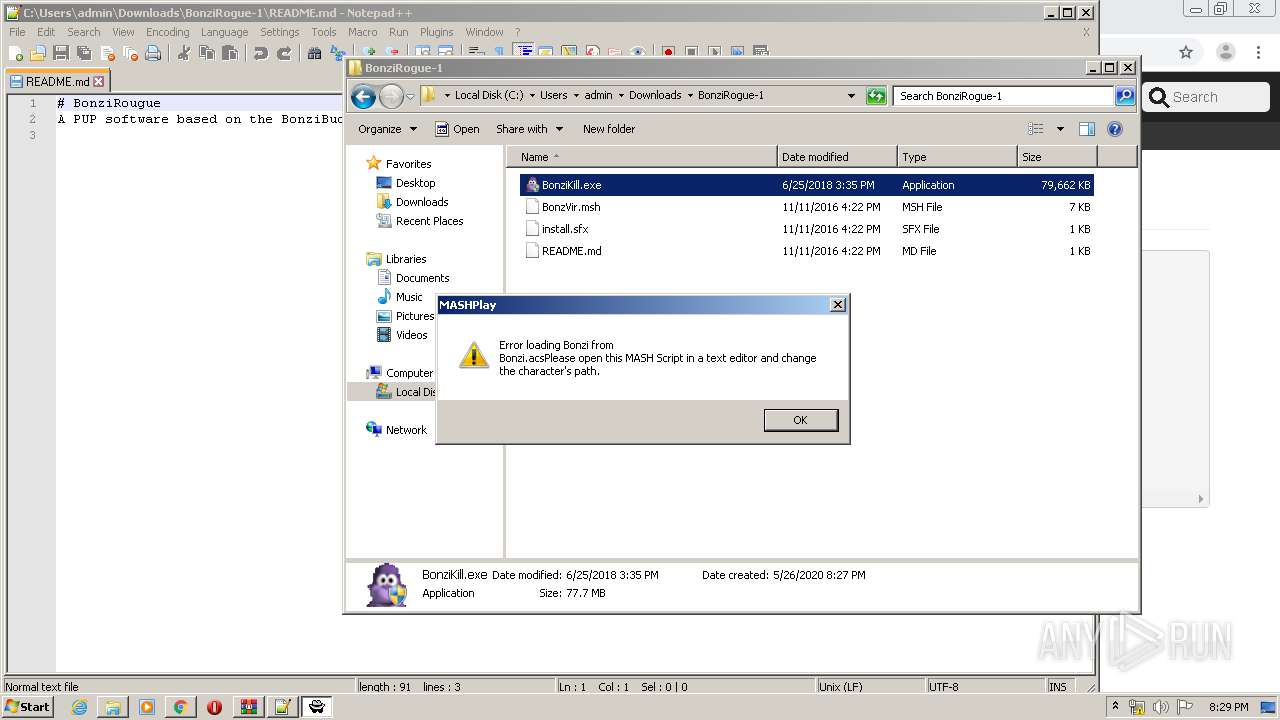The image size is (1280, 720).
Task: Click the Open file icon in Notepad++
Action: click(38, 53)
